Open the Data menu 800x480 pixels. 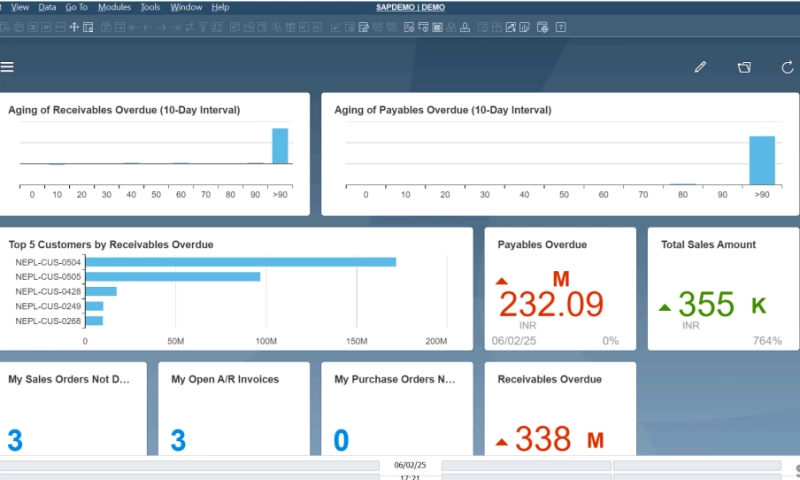(47, 7)
